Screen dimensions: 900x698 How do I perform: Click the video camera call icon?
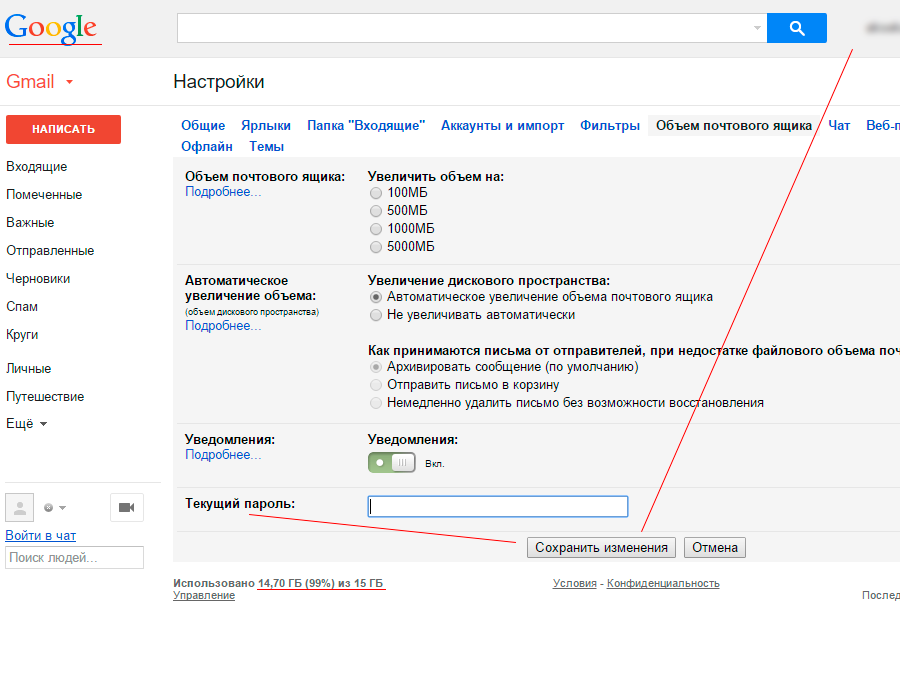click(x=127, y=507)
